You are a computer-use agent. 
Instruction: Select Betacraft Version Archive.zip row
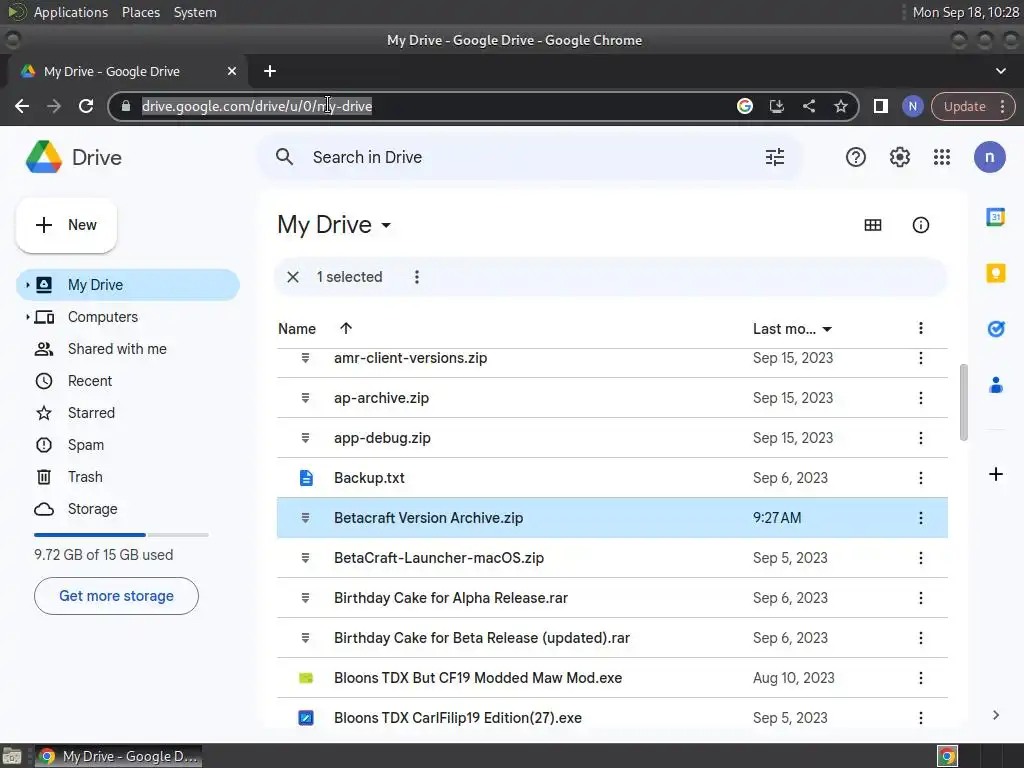[612, 518]
